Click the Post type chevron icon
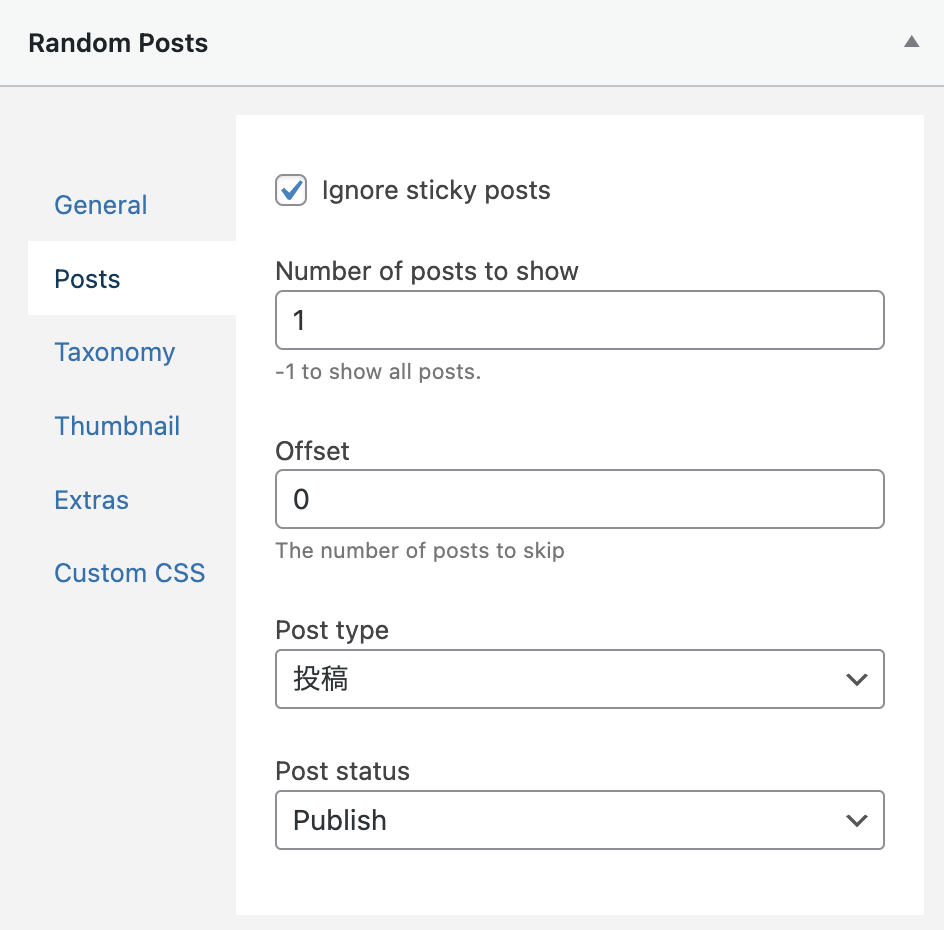 [x=857, y=679]
